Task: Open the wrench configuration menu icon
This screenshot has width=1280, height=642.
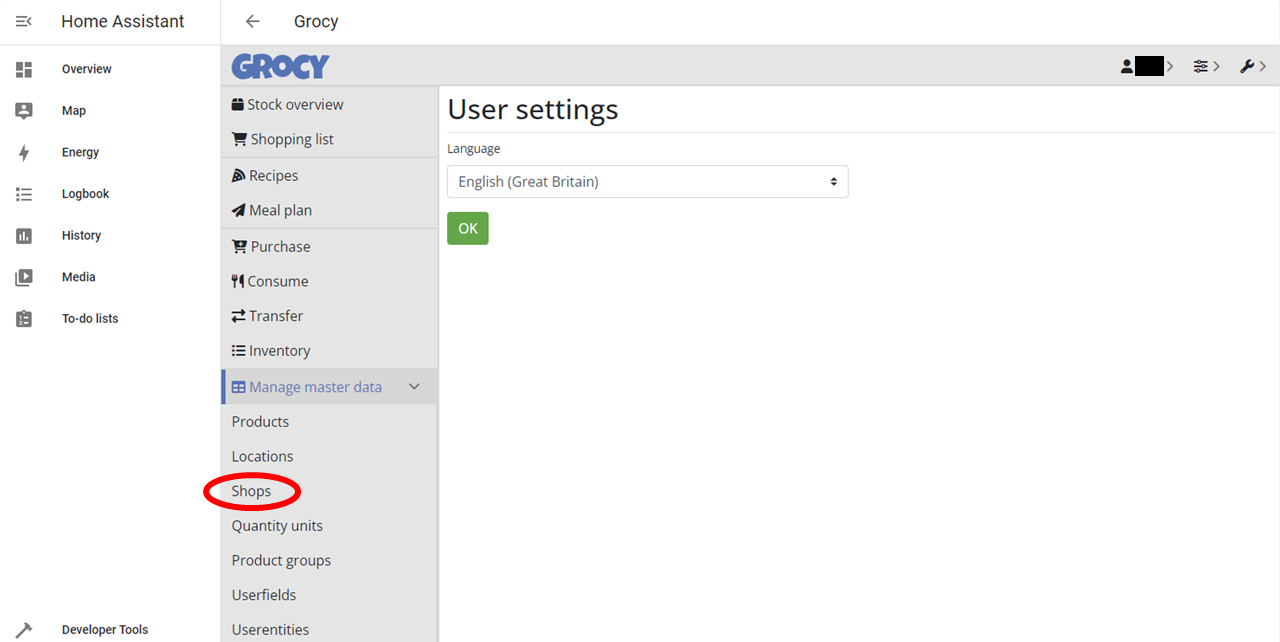Action: pyautogui.click(x=1247, y=66)
